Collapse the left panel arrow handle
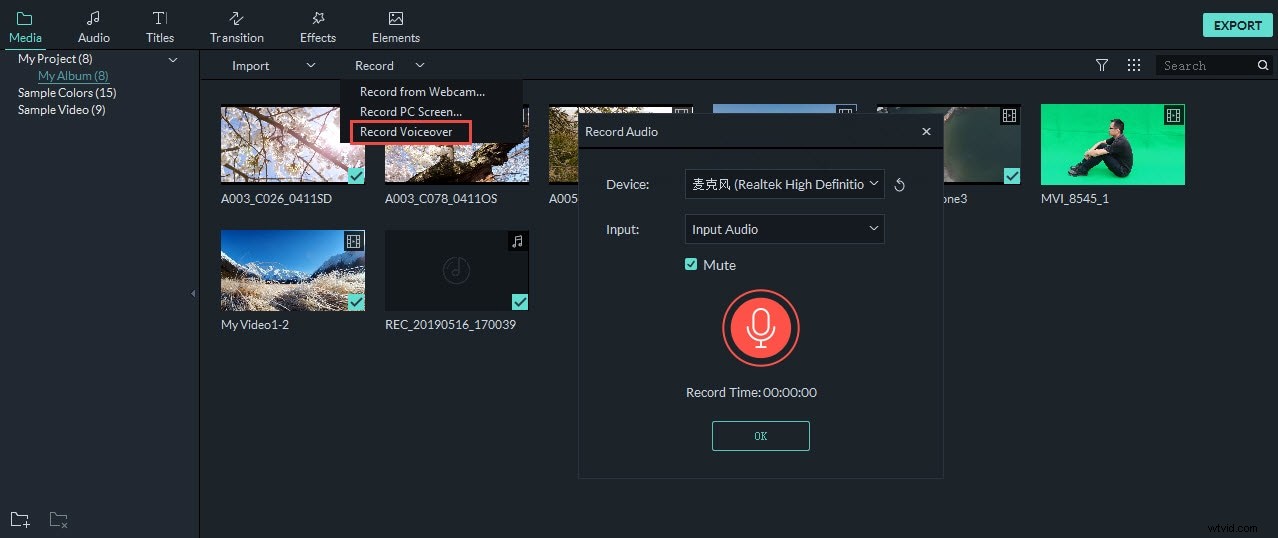Image resolution: width=1278 pixels, height=538 pixels. tap(193, 294)
